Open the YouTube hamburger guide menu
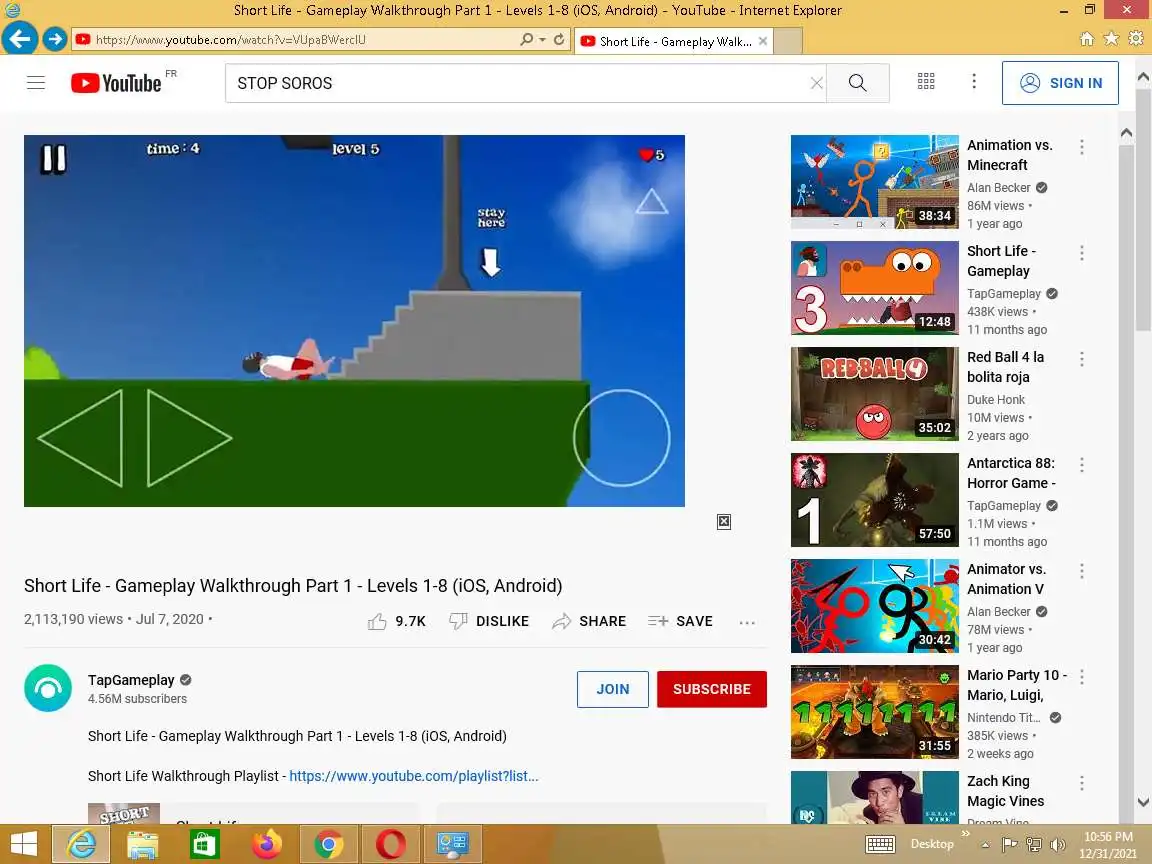The image size is (1152, 864). coord(36,83)
